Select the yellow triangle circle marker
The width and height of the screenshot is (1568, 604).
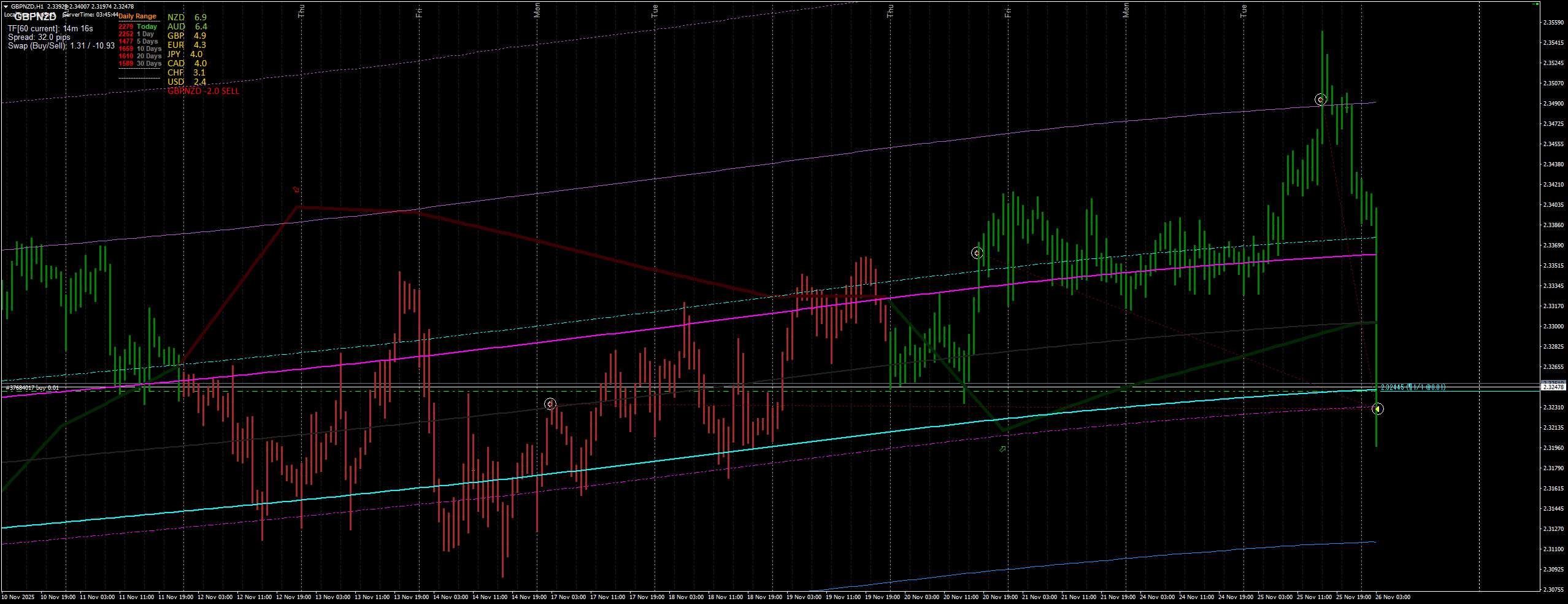click(1377, 409)
